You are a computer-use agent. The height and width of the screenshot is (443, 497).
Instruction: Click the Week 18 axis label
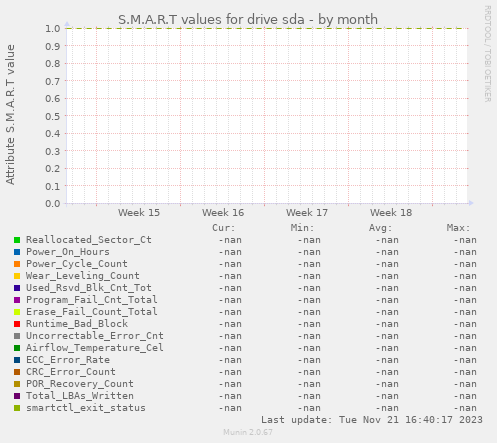[x=391, y=212]
